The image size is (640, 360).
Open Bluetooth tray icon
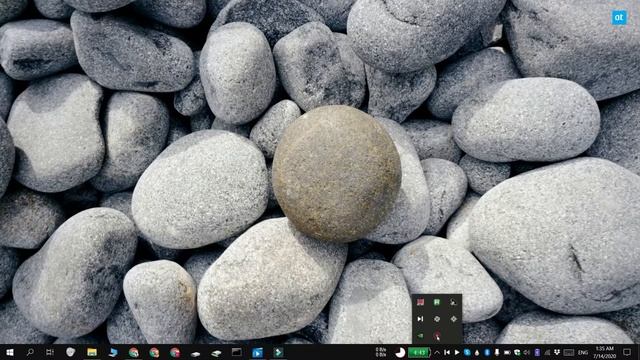coord(487,352)
